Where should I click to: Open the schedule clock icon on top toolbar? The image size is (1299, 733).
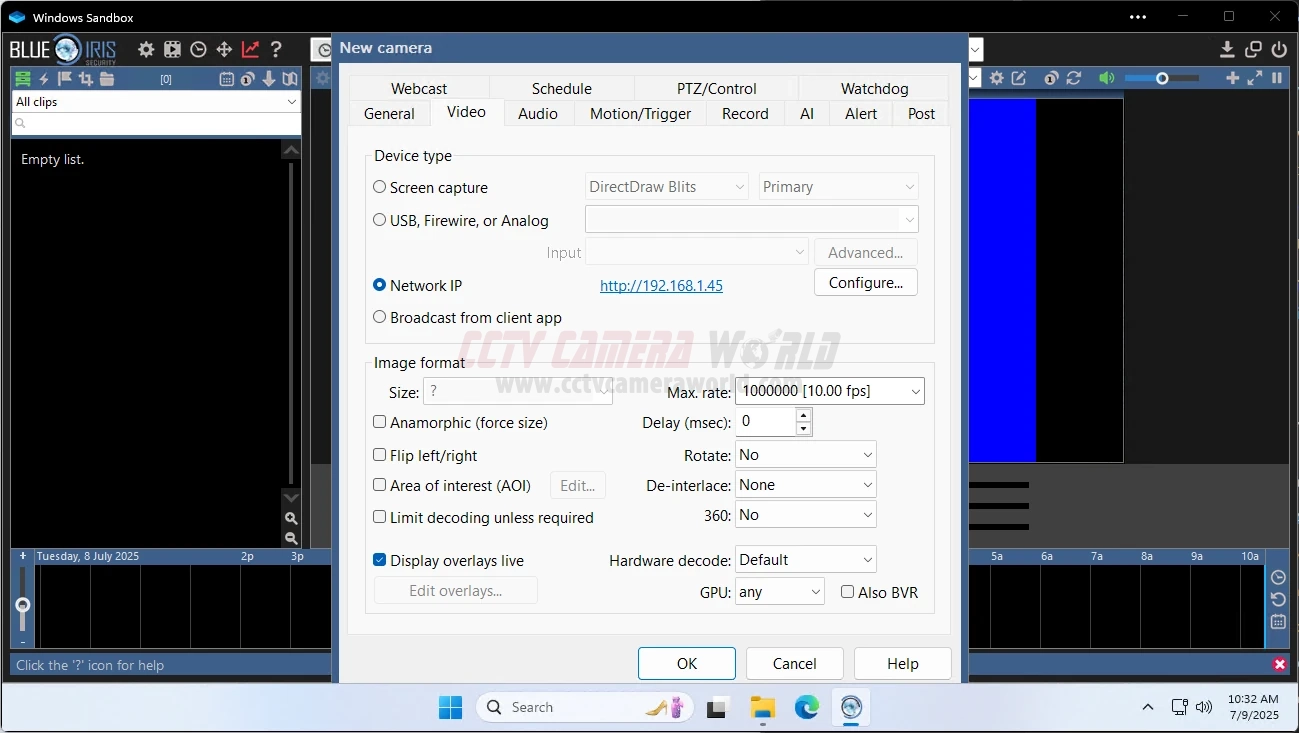coord(198,48)
